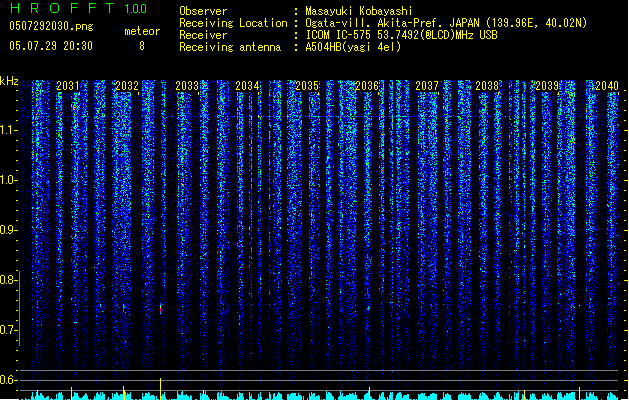Click the 2036 time marker

click(x=367, y=86)
